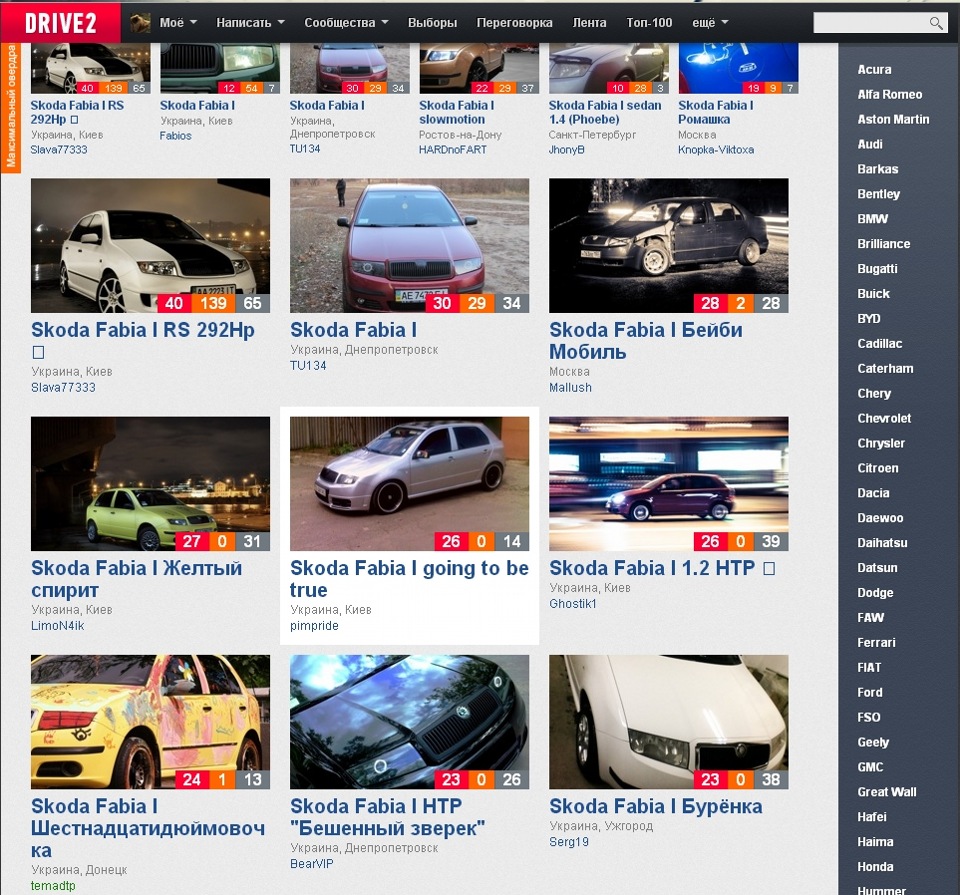960x895 pixels.
Task: Open the Бейби Мобиль car photo
Action: [x=669, y=245]
